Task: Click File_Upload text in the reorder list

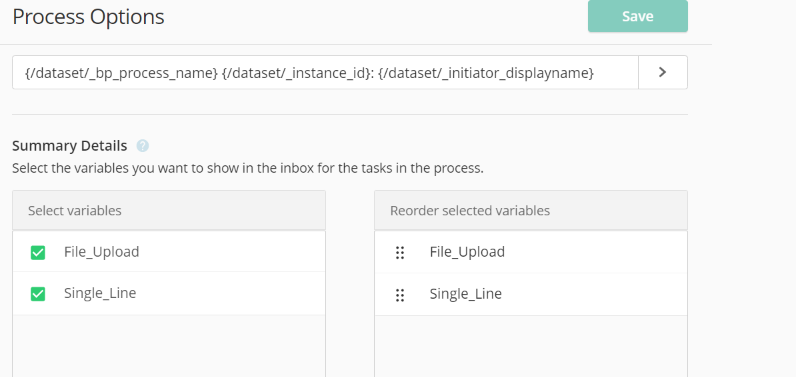Action: click(467, 252)
